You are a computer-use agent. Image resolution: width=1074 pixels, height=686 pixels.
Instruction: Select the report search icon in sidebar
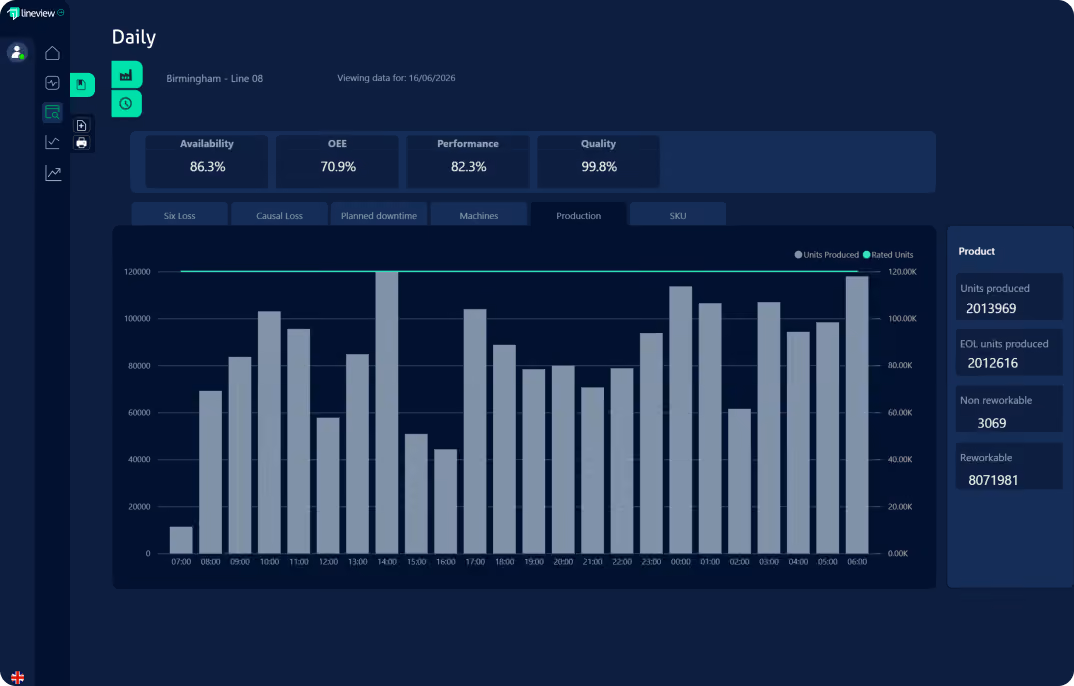pos(52,112)
